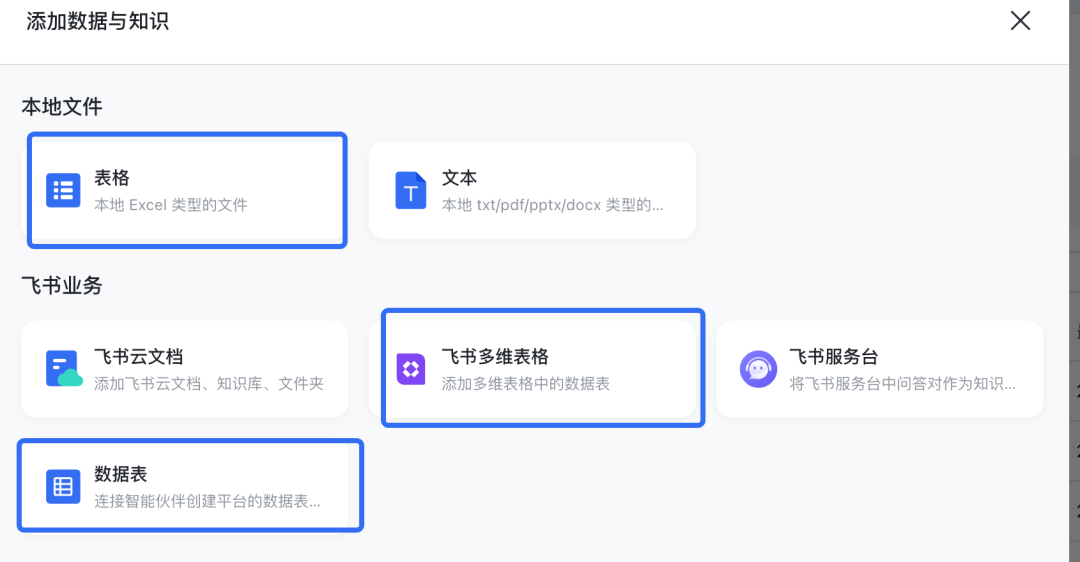Select the 表格 local Excel file card
The image size is (1080, 562).
tap(187, 190)
